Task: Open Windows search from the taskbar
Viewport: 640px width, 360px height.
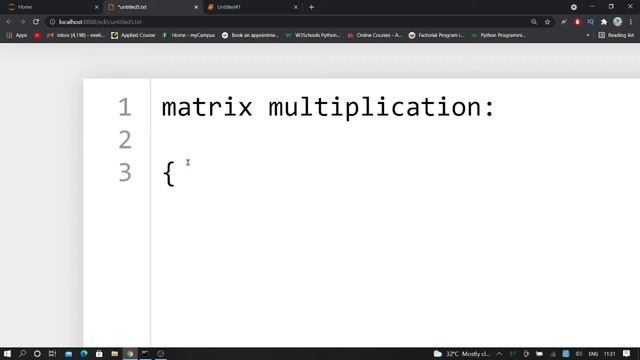Action: (22, 353)
